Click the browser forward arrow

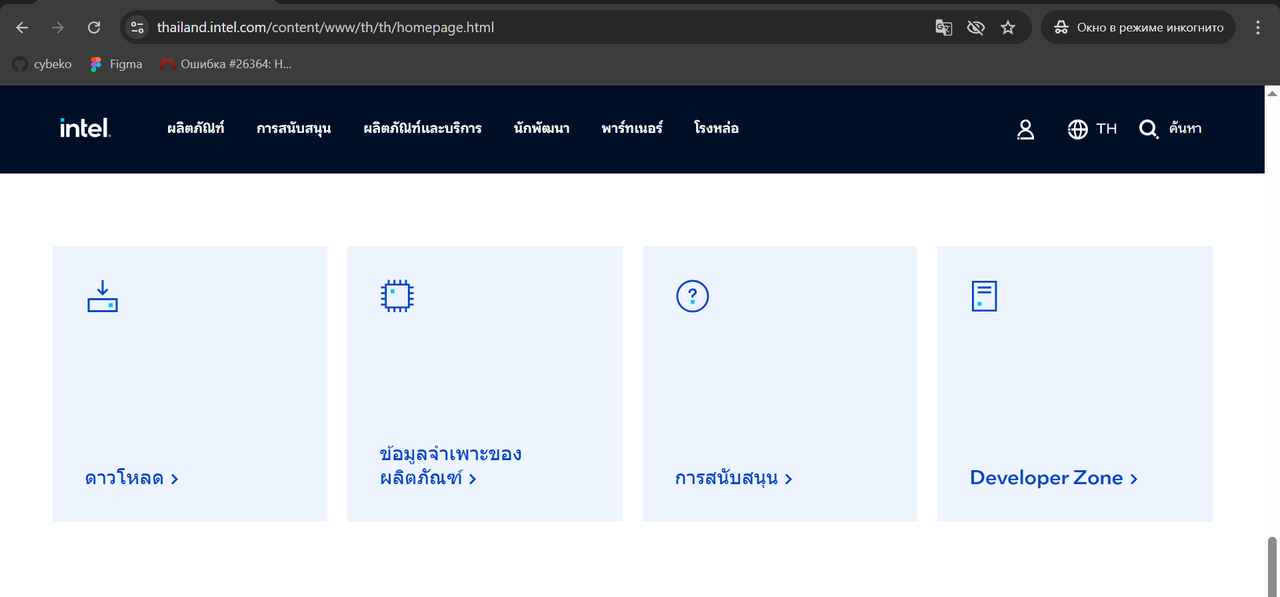point(58,27)
